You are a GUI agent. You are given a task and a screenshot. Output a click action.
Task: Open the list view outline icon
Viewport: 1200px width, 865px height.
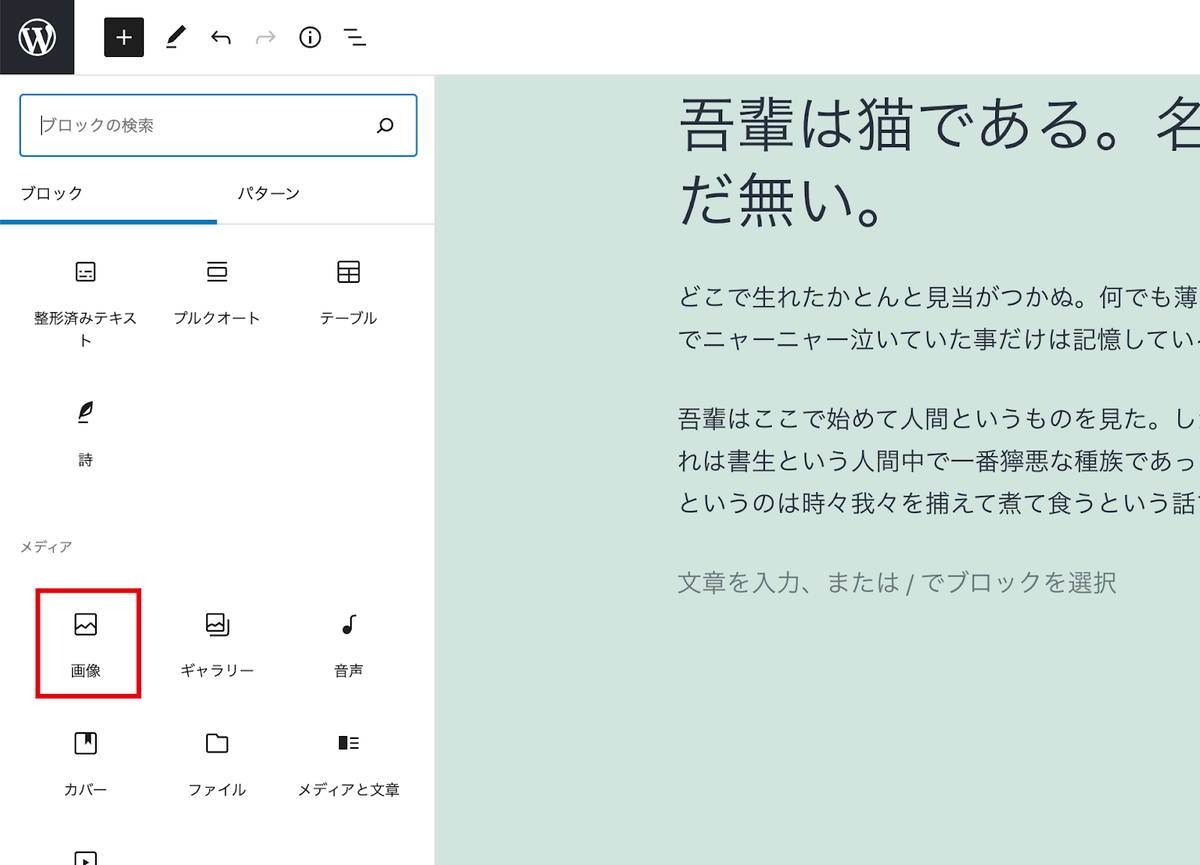pos(354,38)
